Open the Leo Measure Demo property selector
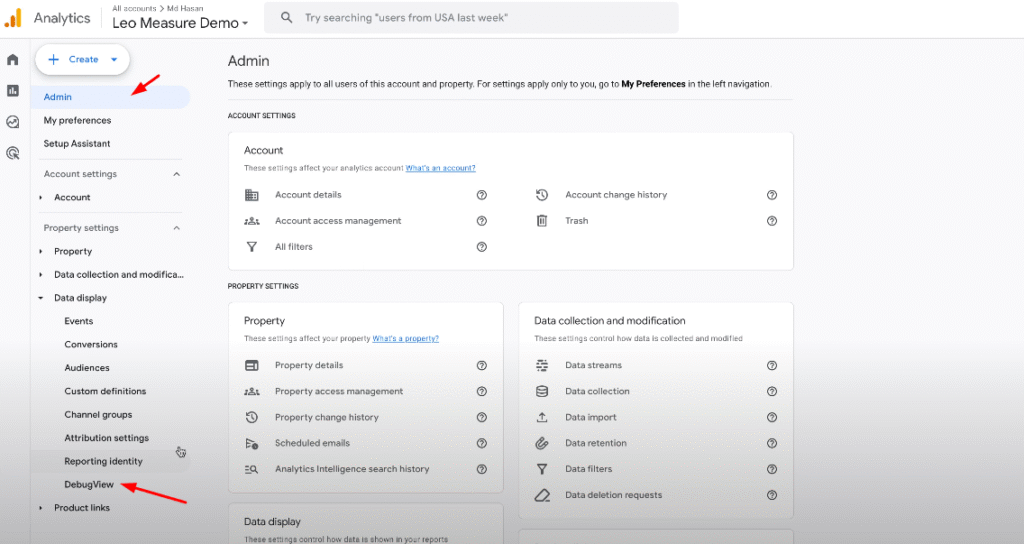This screenshot has width=1024, height=544. click(180, 23)
